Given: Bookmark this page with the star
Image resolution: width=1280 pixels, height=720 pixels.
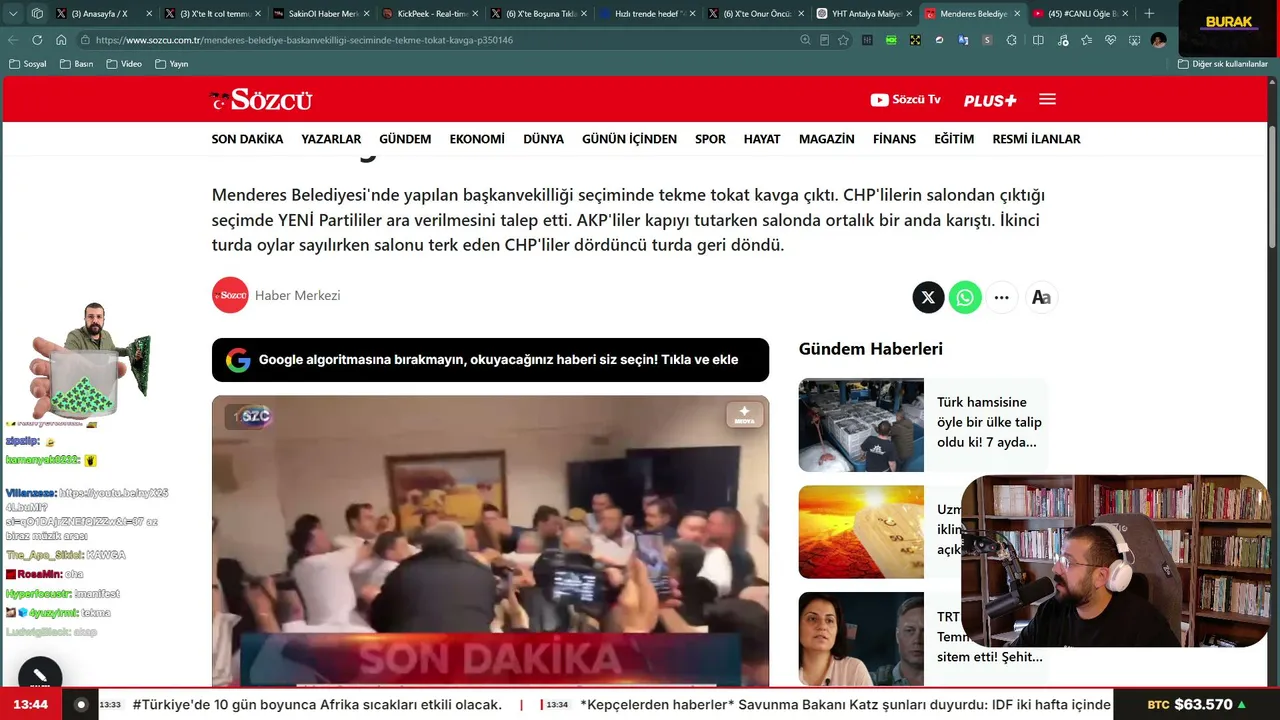Looking at the screenshot, I should (x=843, y=40).
